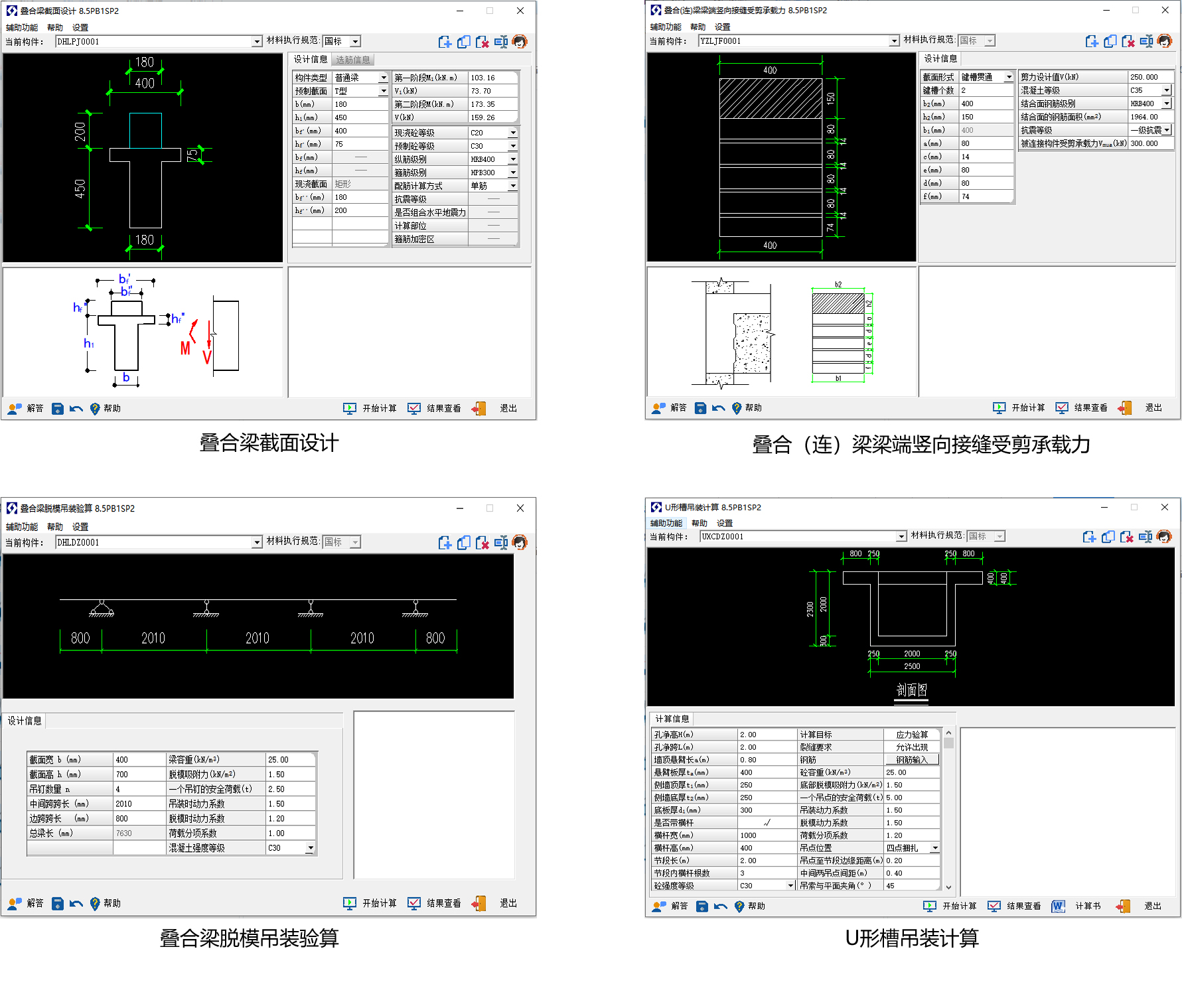1182x1008 pixels.
Task: Switch to the 选筋信息 tab
Action: coord(352,60)
